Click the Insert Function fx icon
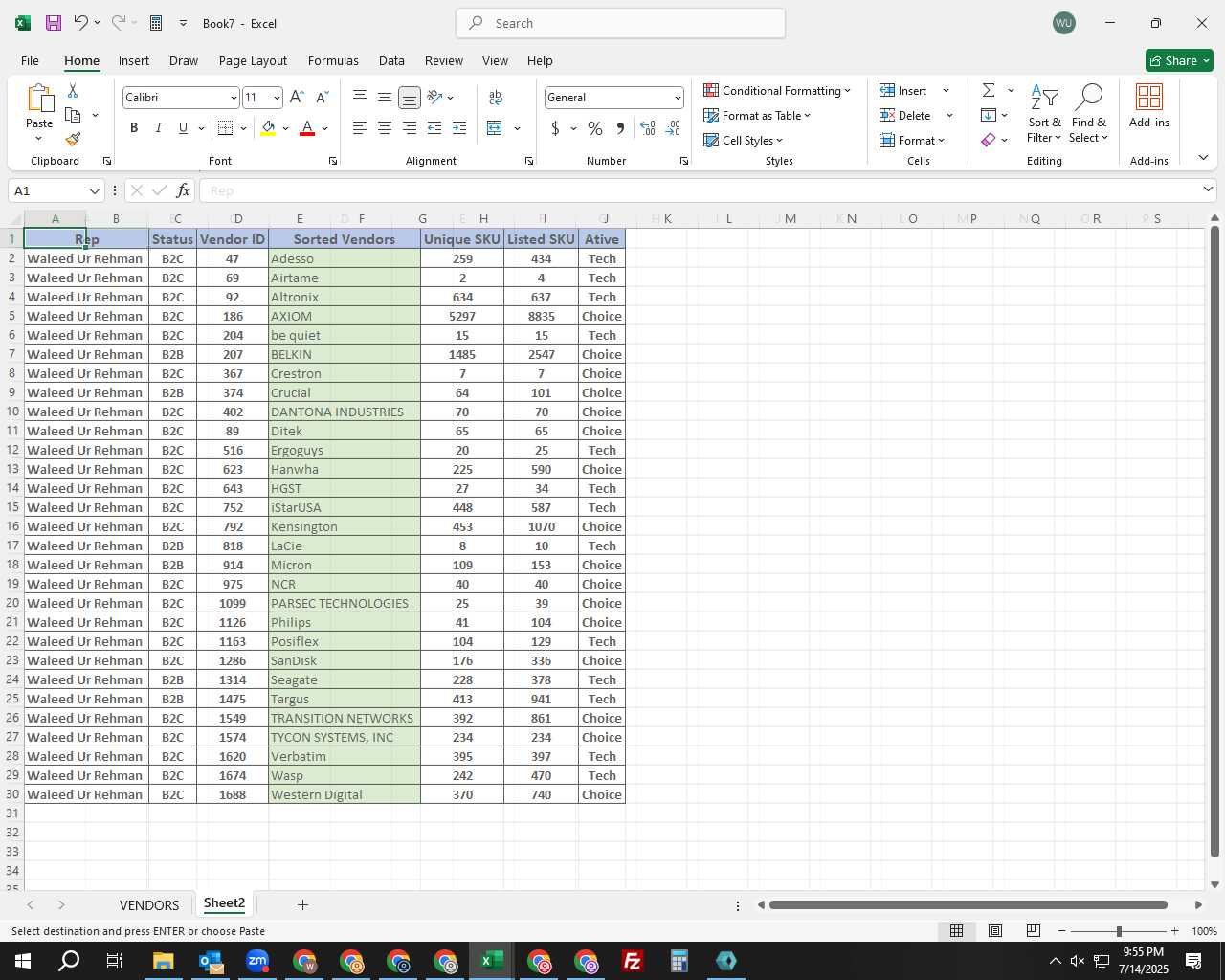1225x980 pixels. coord(183,190)
